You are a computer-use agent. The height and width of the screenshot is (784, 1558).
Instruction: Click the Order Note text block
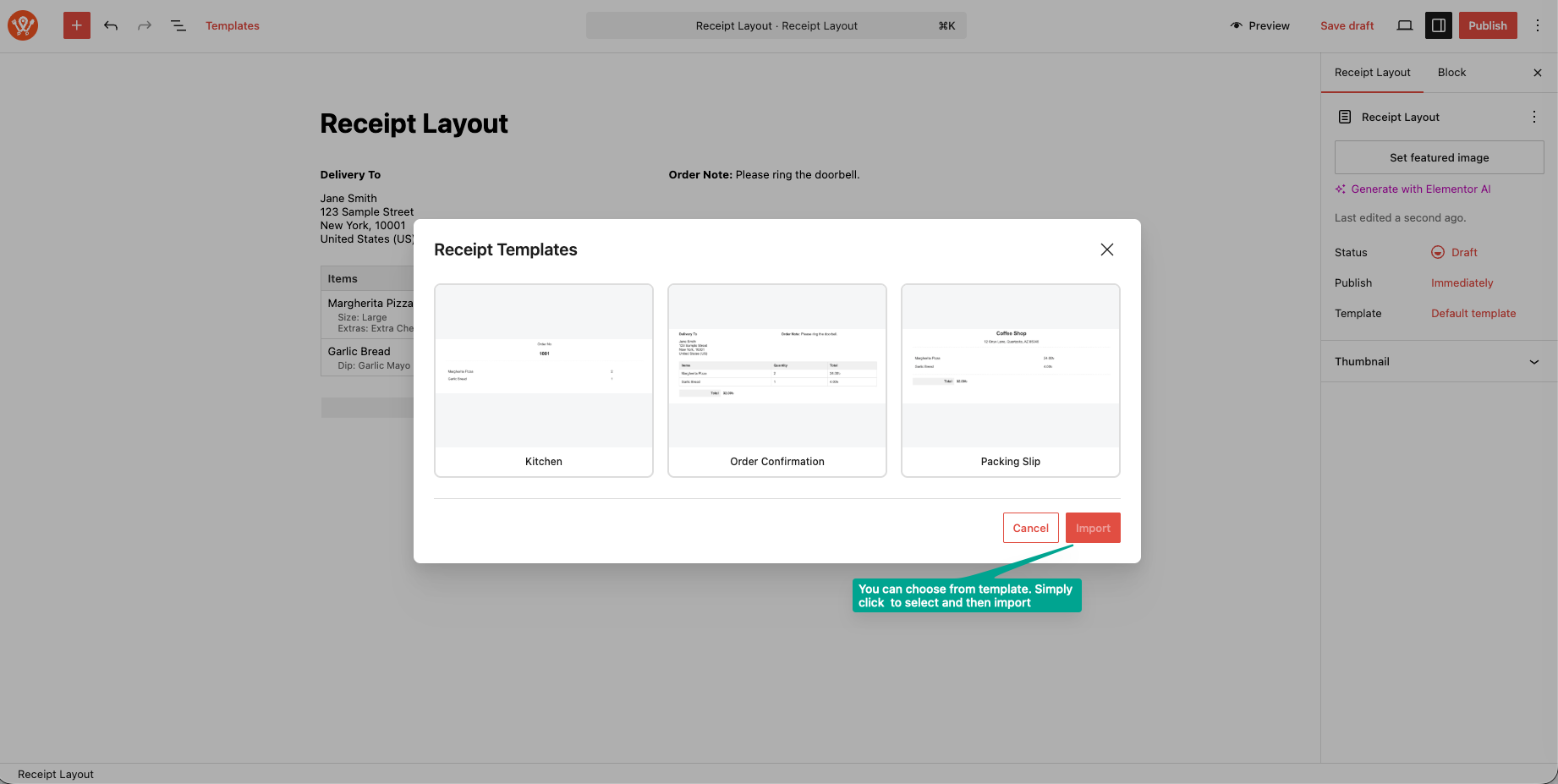[x=764, y=175]
